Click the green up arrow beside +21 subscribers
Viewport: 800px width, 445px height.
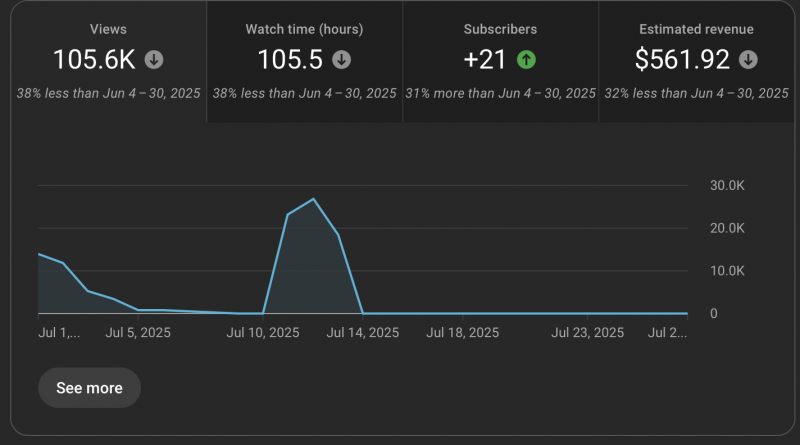coord(526,60)
